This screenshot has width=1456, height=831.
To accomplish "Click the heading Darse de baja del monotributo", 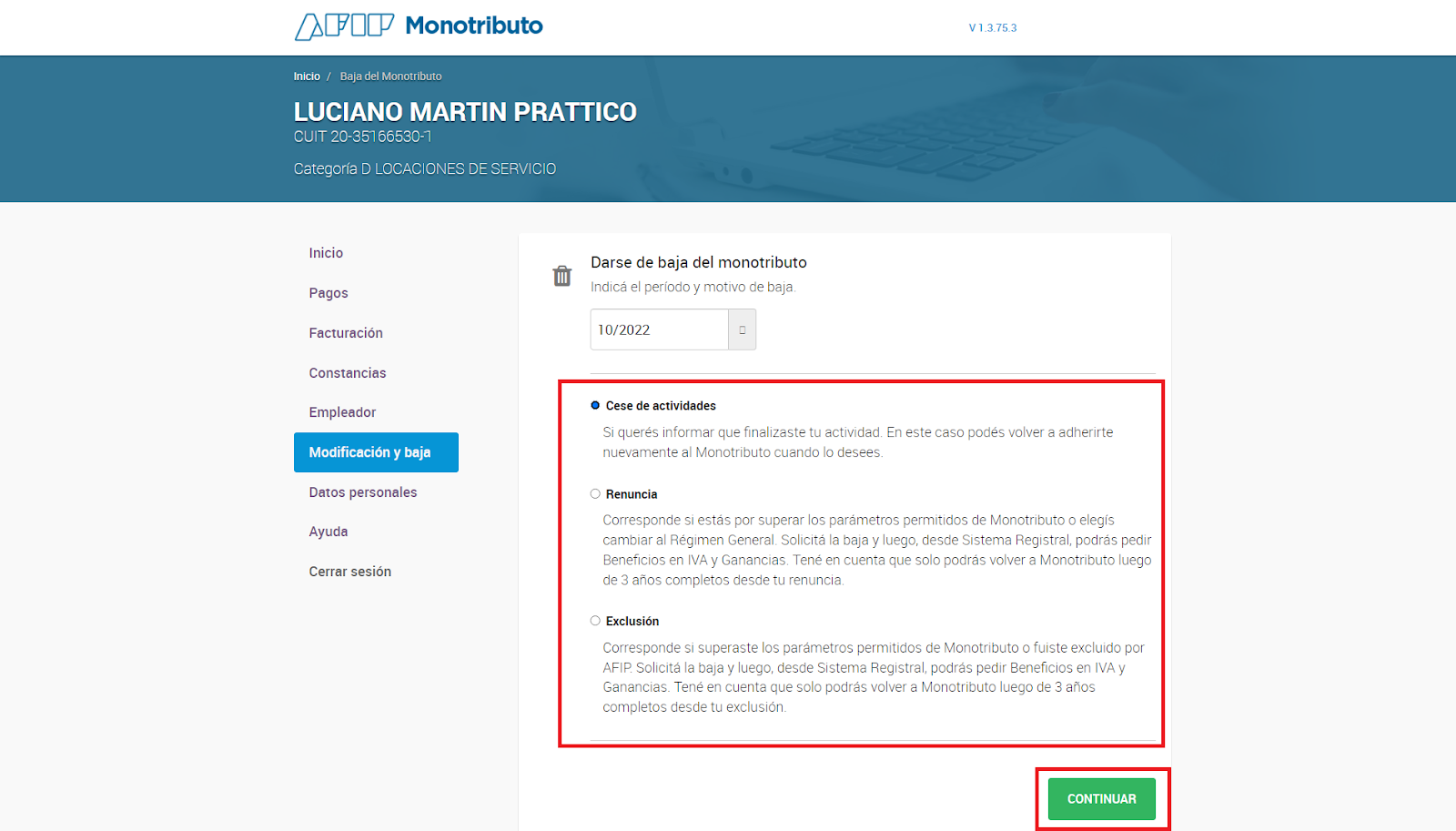I will click(x=699, y=262).
